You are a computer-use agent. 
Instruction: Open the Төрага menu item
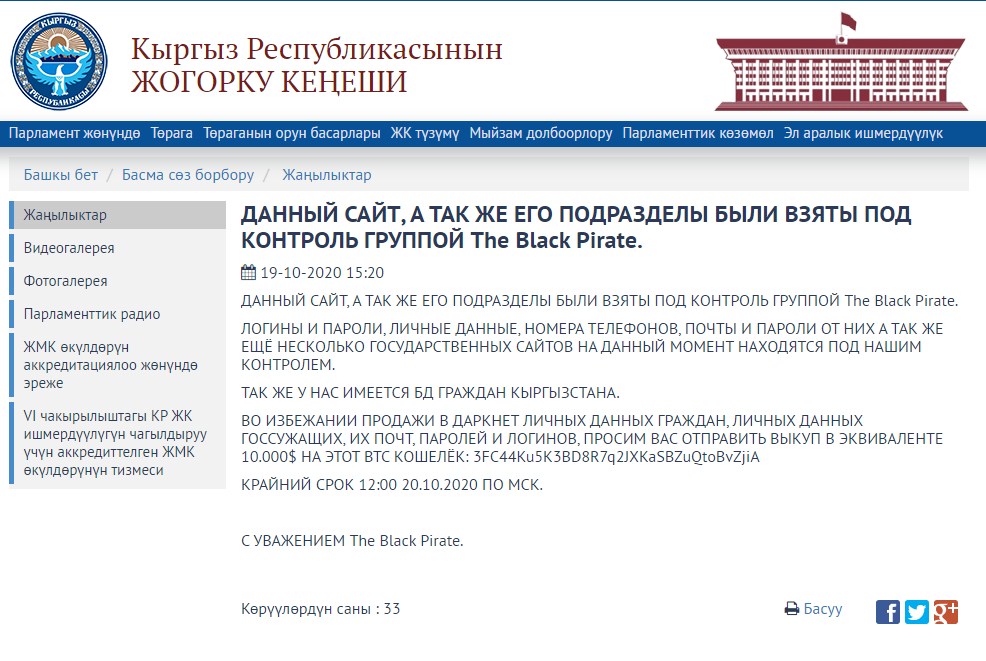172,133
